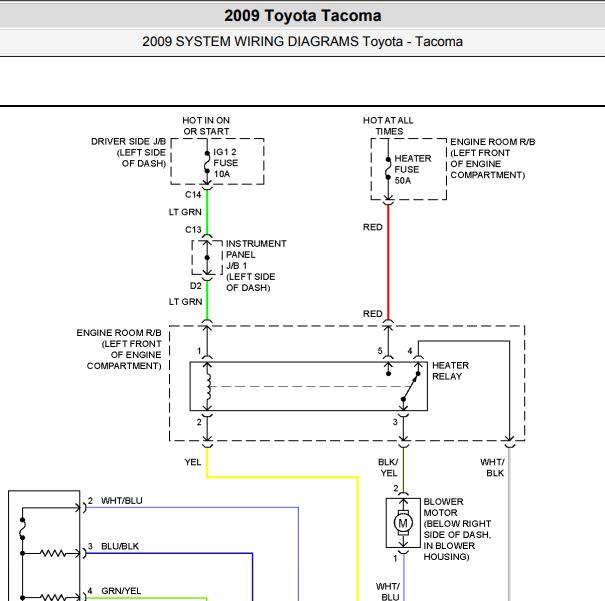The width and height of the screenshot is (605, 601).
Task: Click the '2009 SYSTEM WIRING DIAGRAMS Toyota - Tacoma' subtitle
Action: click(x=302, y=41)
